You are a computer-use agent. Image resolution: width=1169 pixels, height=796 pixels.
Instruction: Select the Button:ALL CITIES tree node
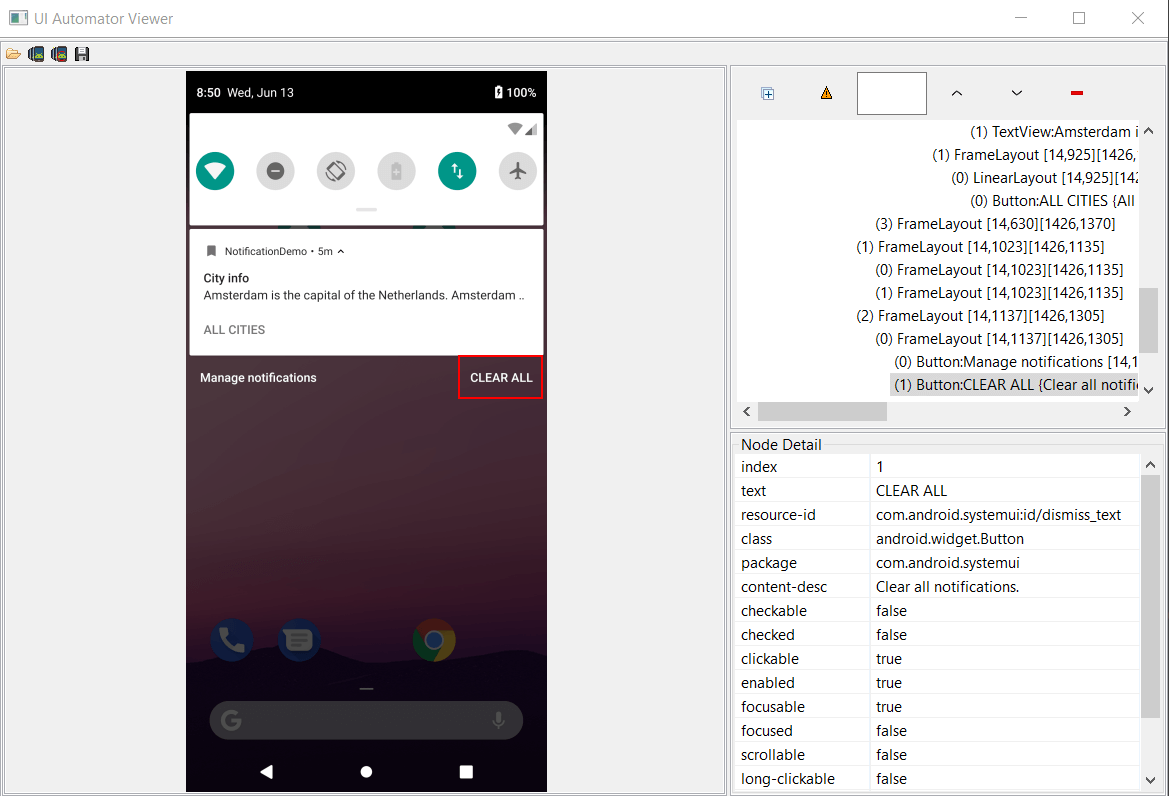point(1052,200)
